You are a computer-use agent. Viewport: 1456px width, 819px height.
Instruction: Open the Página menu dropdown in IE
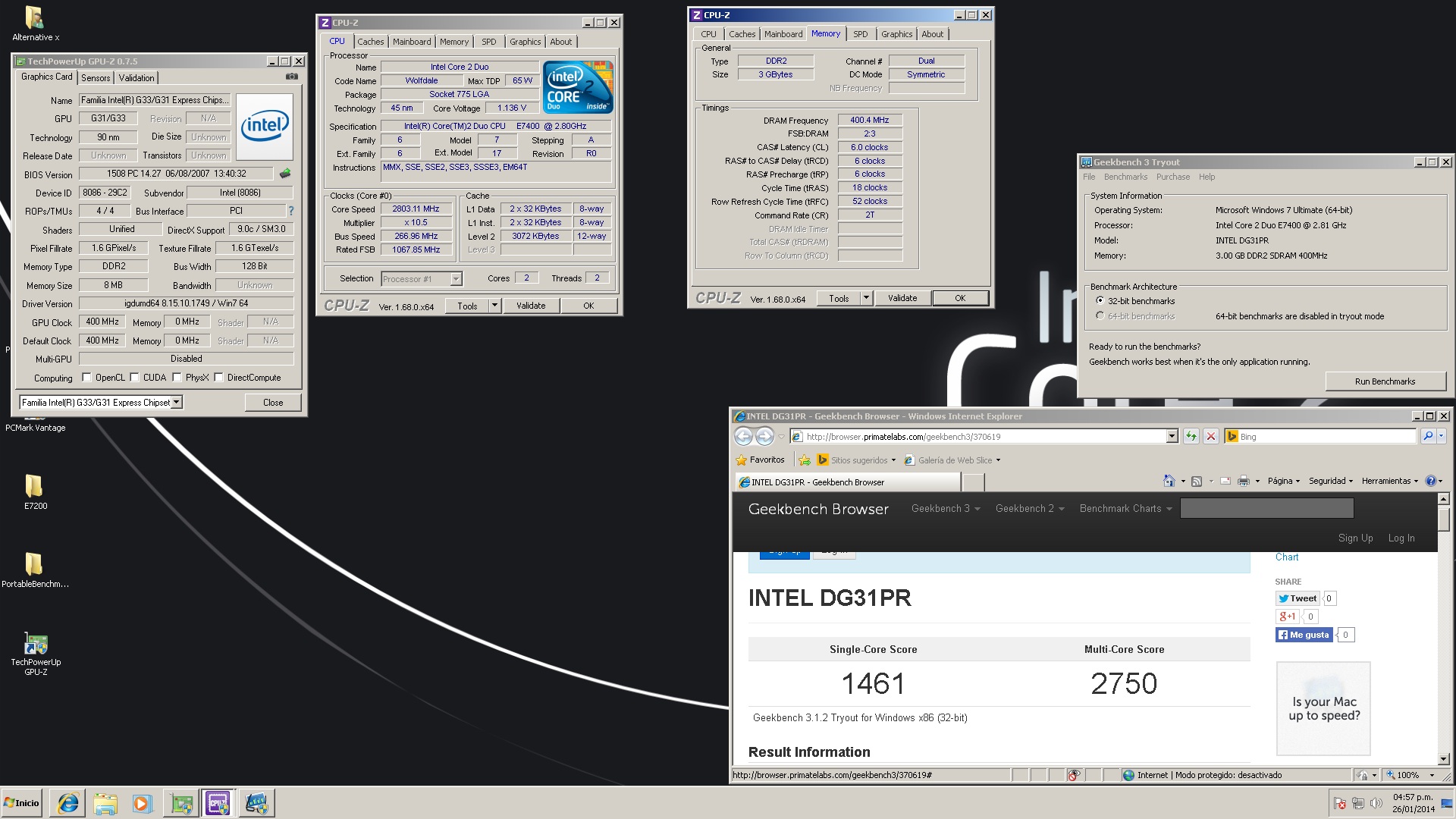tap(1283, 481)
